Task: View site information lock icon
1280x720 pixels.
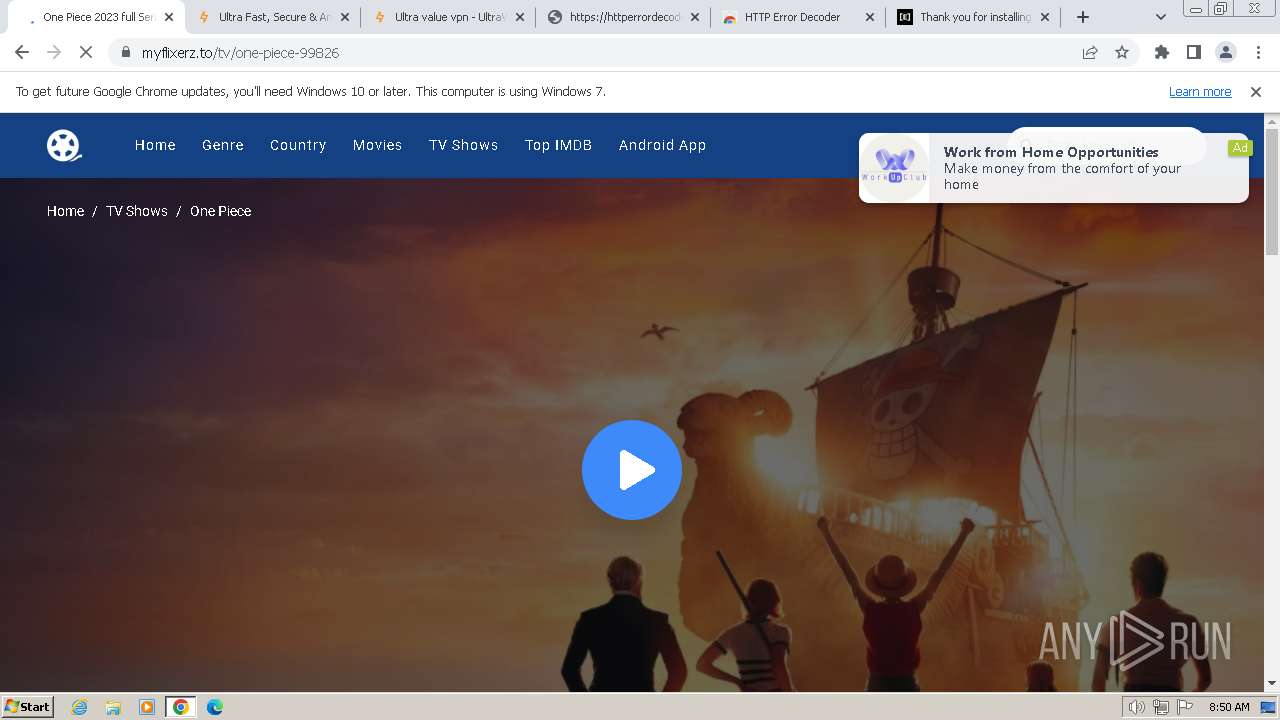Action: click(125, 52)
